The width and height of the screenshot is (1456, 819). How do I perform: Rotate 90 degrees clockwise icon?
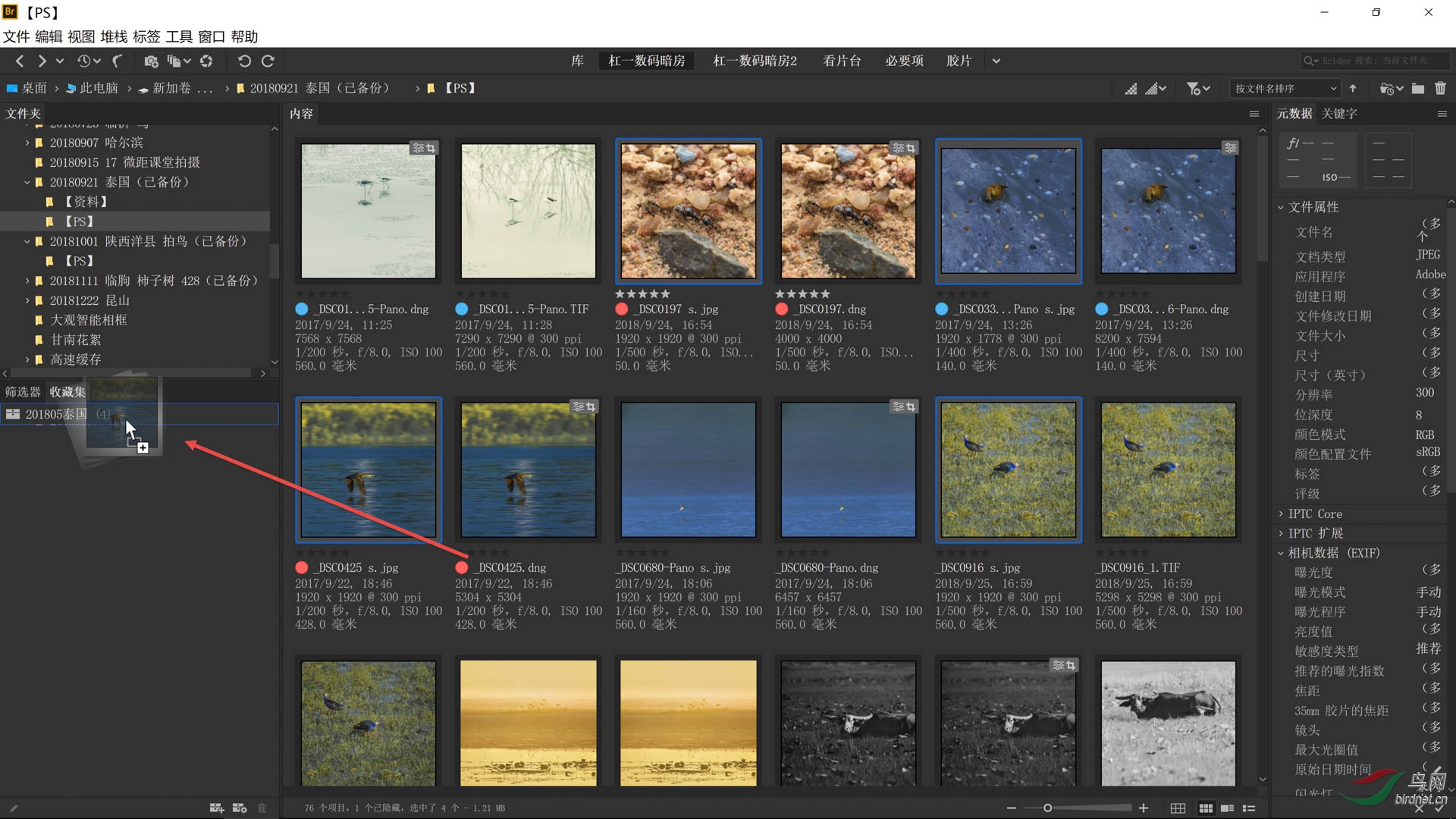tap(268, 61)
